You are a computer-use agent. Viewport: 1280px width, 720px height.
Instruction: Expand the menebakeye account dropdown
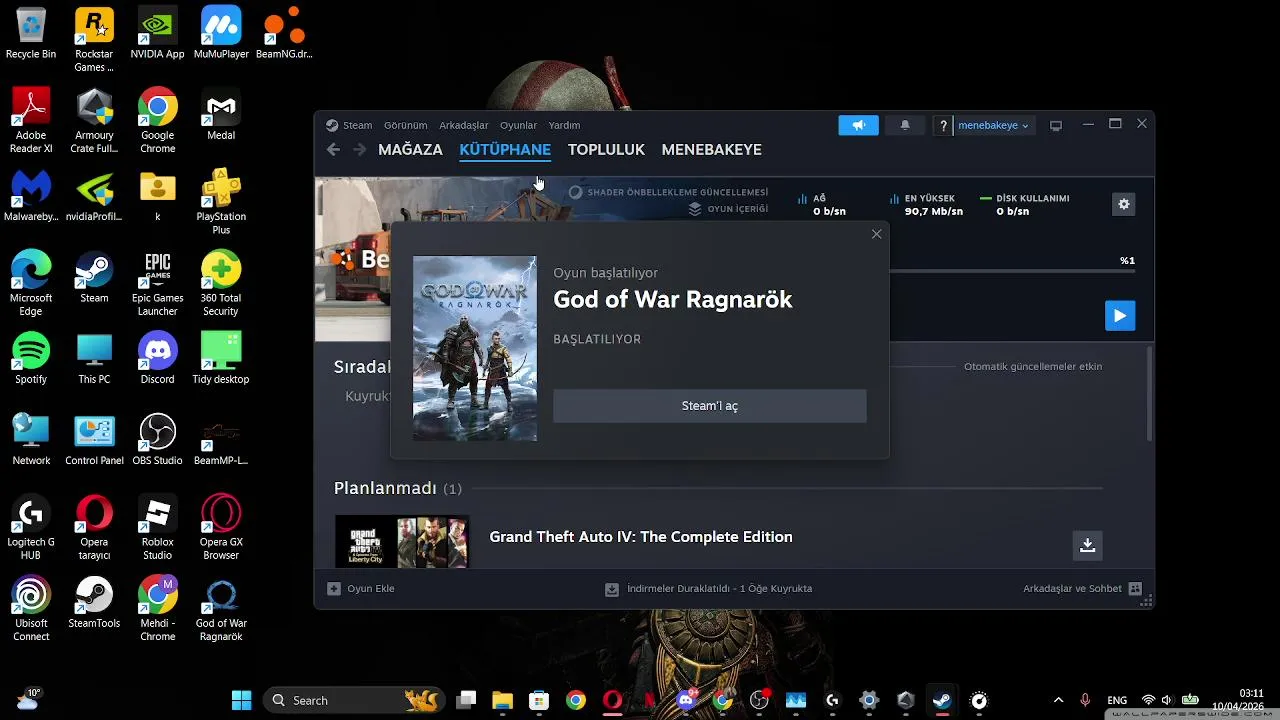[994, 125]
